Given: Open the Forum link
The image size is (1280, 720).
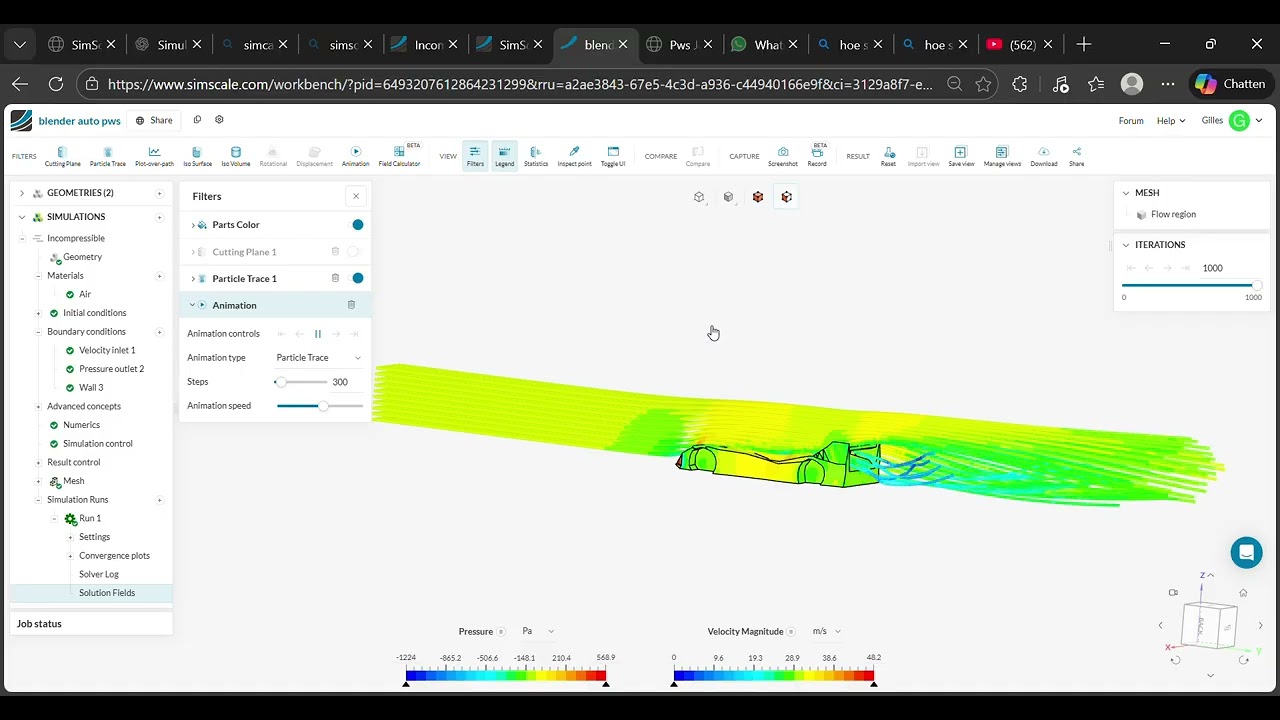Looking at the screenshot, I should tap(1131, 121).
